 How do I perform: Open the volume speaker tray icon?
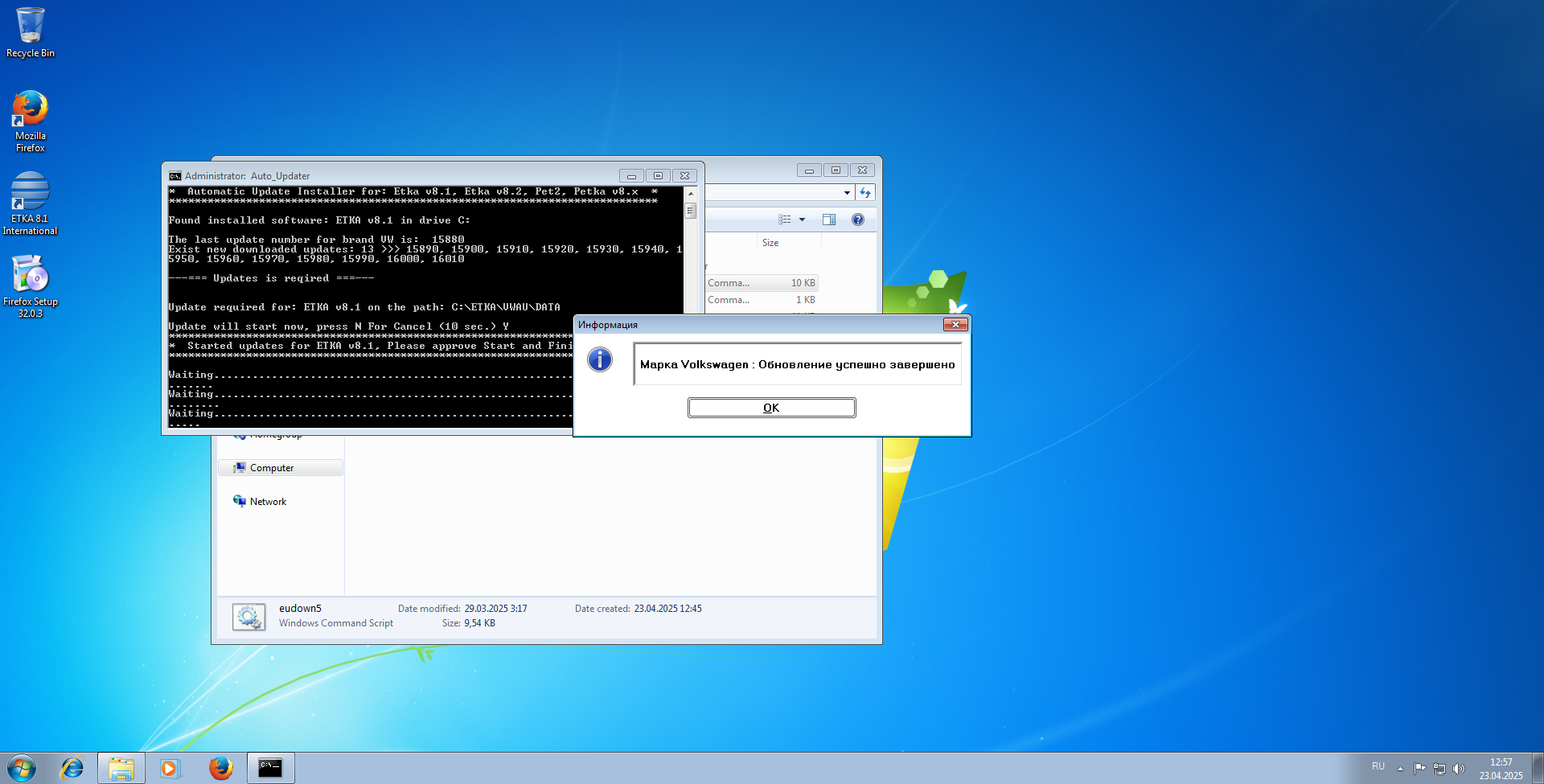coord(1459,769)
